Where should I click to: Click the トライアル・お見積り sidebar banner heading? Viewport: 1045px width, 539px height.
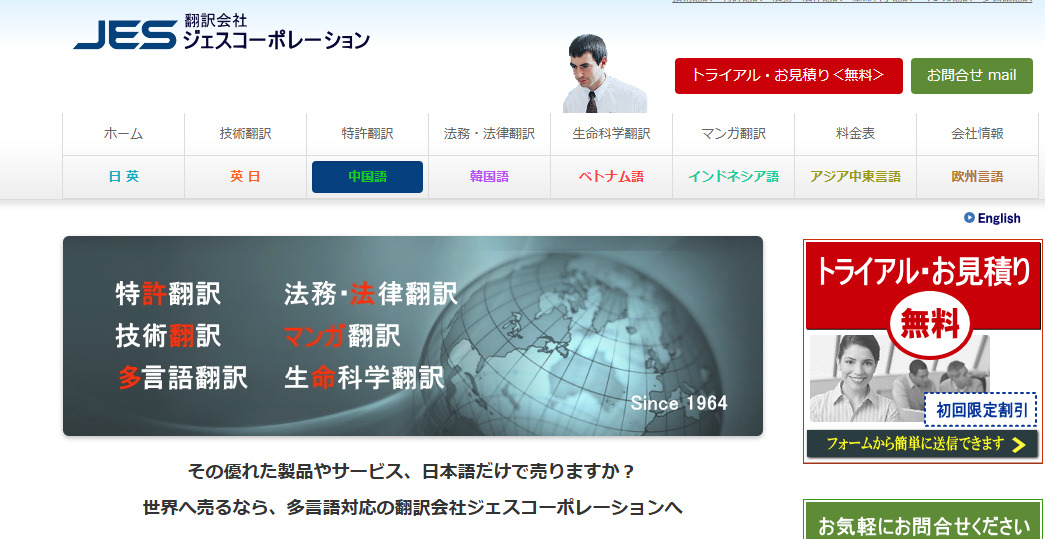(x=923, y=273)
